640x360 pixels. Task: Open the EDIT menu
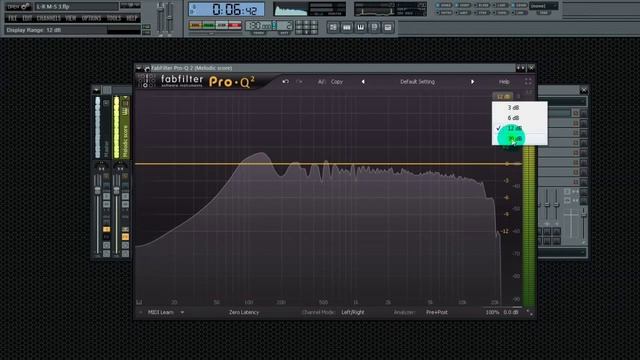[27, 18]
